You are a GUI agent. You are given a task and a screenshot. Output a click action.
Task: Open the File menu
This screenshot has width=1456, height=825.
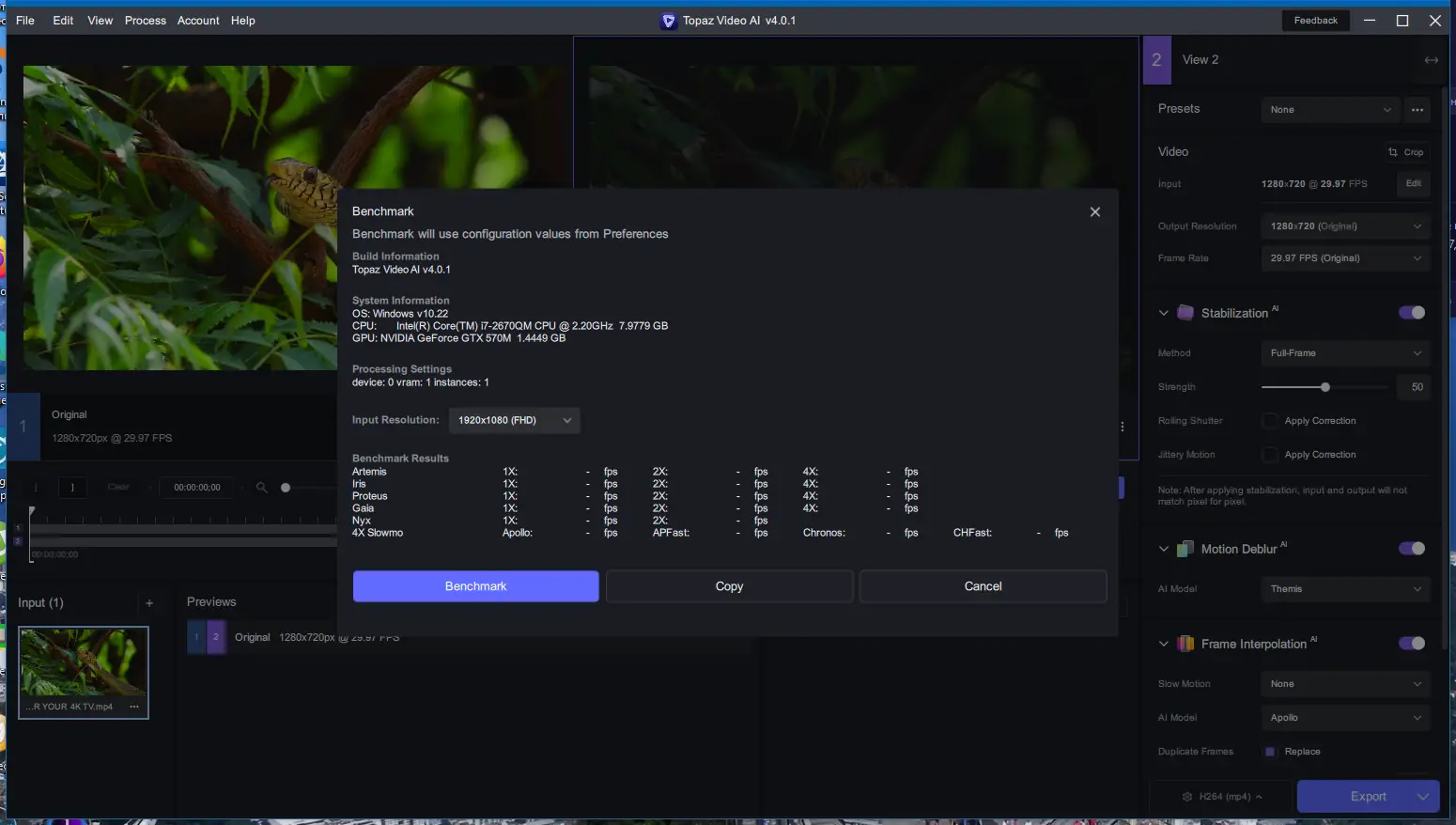tap(25, 21)
